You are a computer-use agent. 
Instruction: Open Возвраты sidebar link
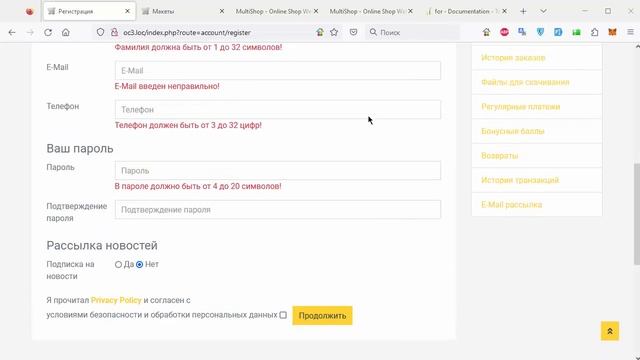click(500, 156)
